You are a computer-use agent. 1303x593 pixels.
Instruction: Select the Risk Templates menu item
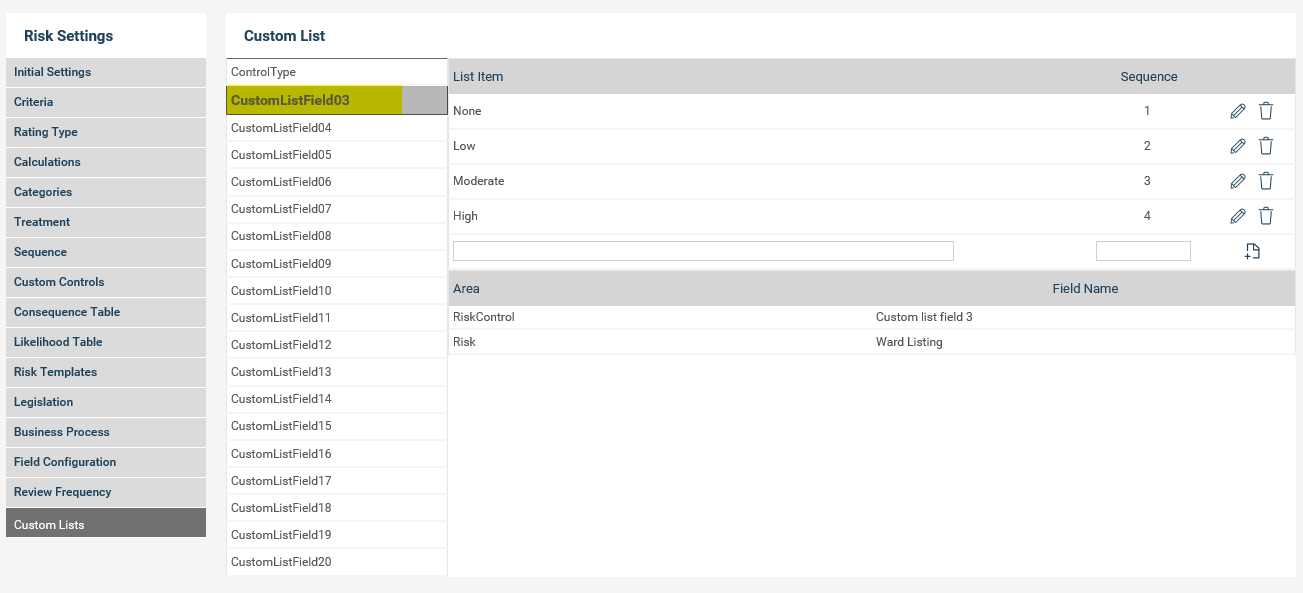coord(105,372)
